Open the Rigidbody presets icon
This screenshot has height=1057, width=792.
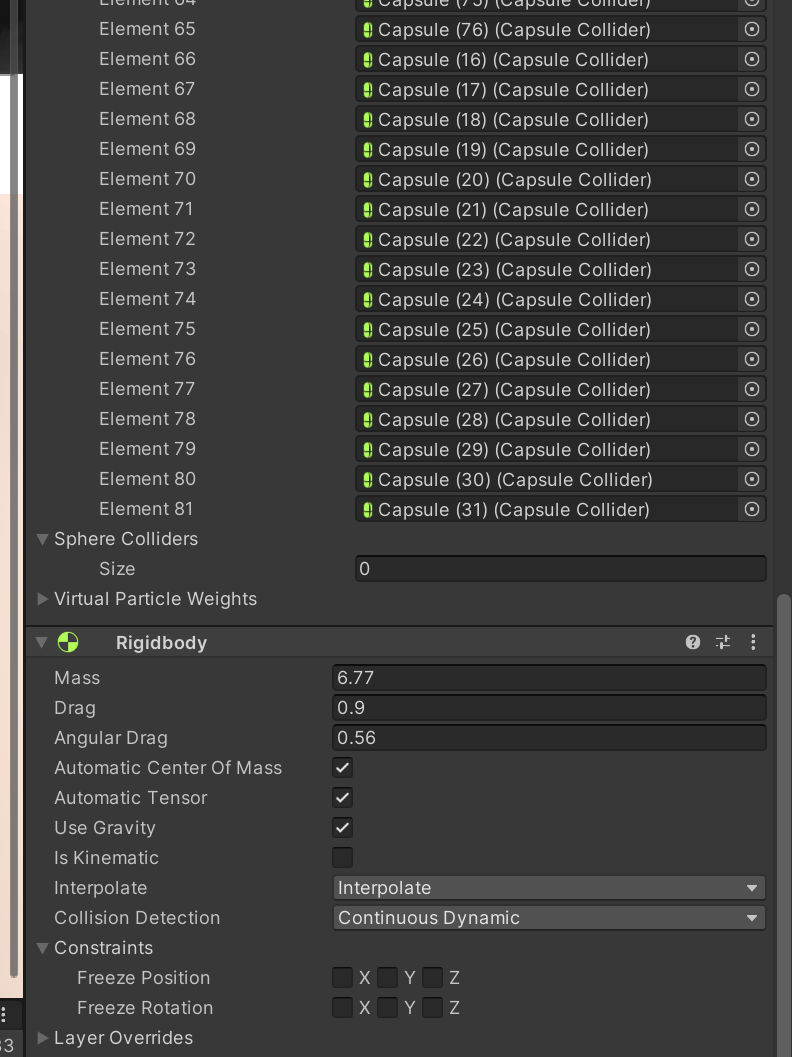(x=723, y=642)
